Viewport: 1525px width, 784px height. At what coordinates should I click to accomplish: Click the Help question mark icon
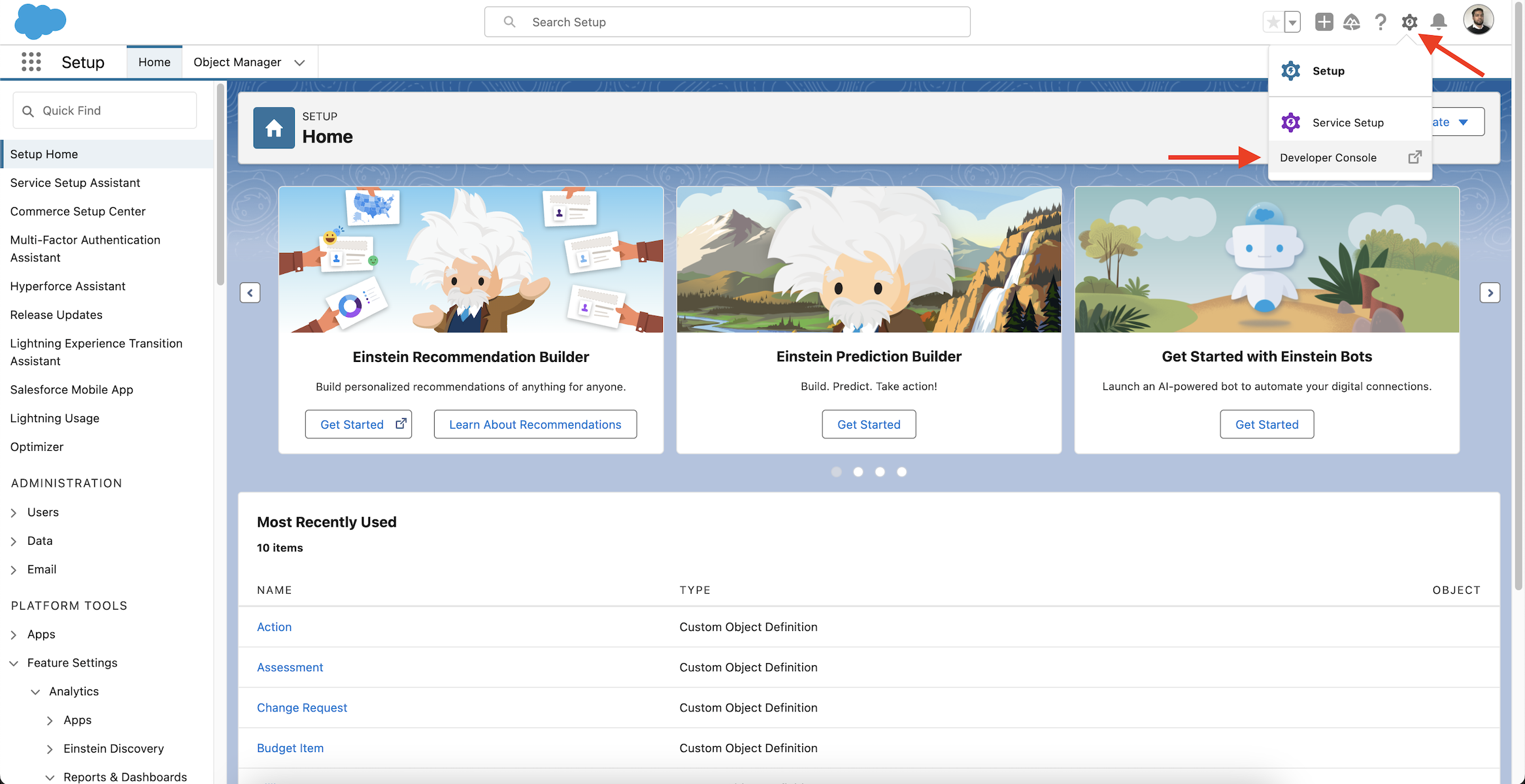click(1380, 22)
